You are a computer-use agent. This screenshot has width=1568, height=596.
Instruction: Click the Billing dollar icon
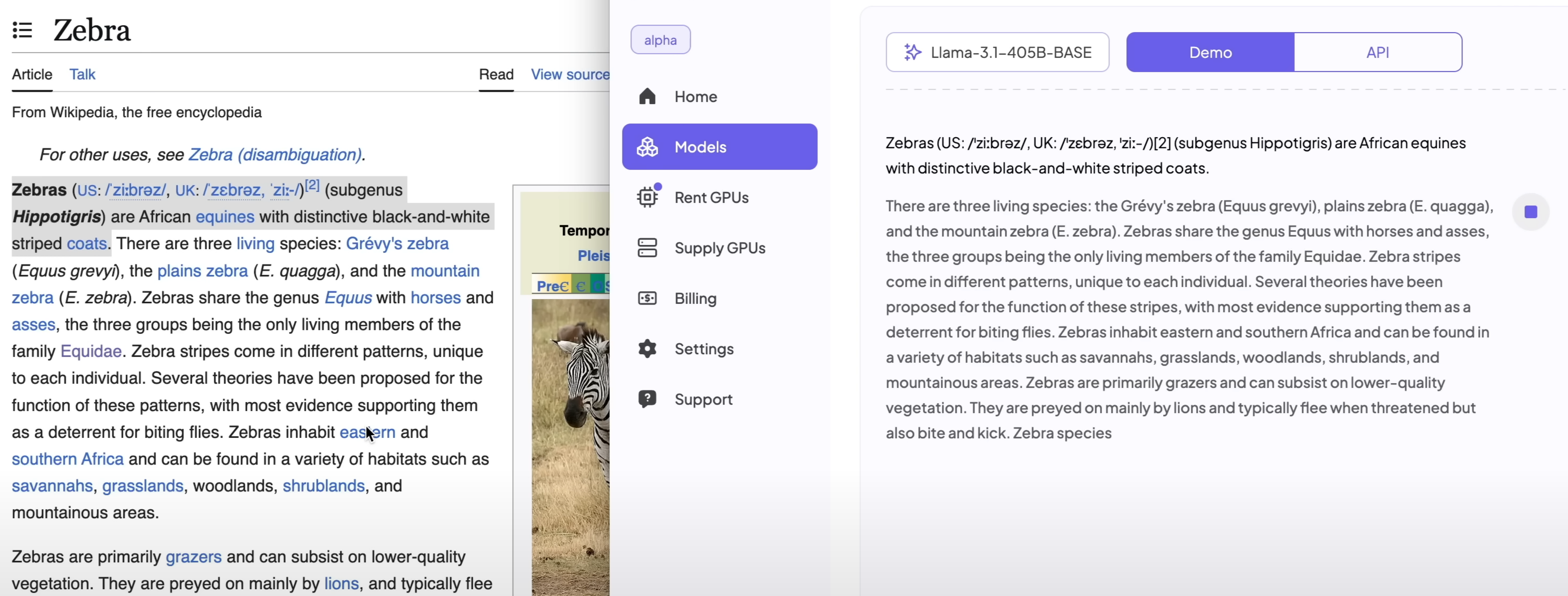tap(647, 299)
